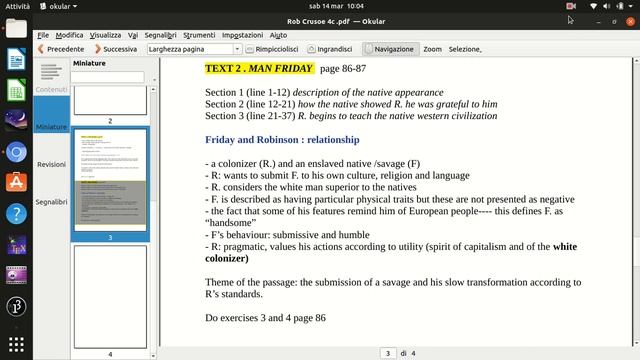Open the Modifica menu
Viewport: 640px width, 360px height.
(69, 35)
